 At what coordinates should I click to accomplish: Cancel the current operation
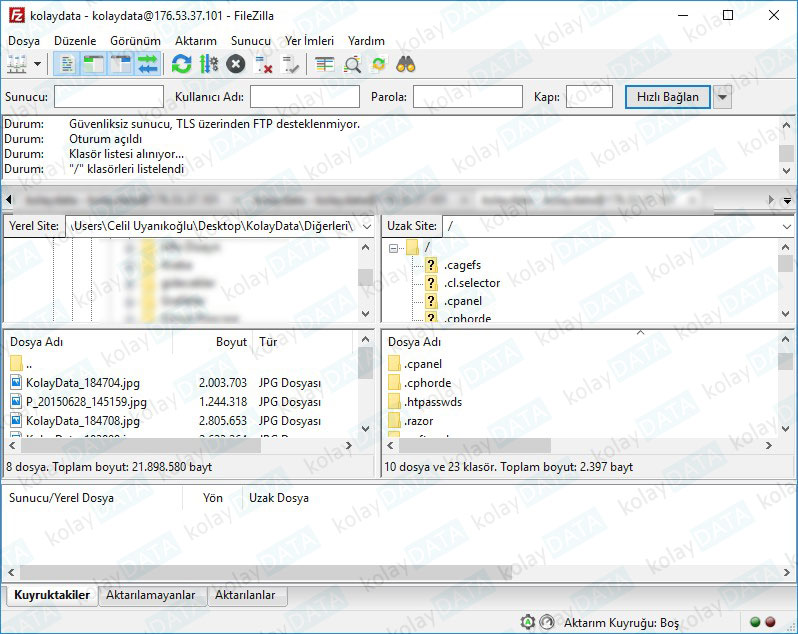tap(236, 65)
